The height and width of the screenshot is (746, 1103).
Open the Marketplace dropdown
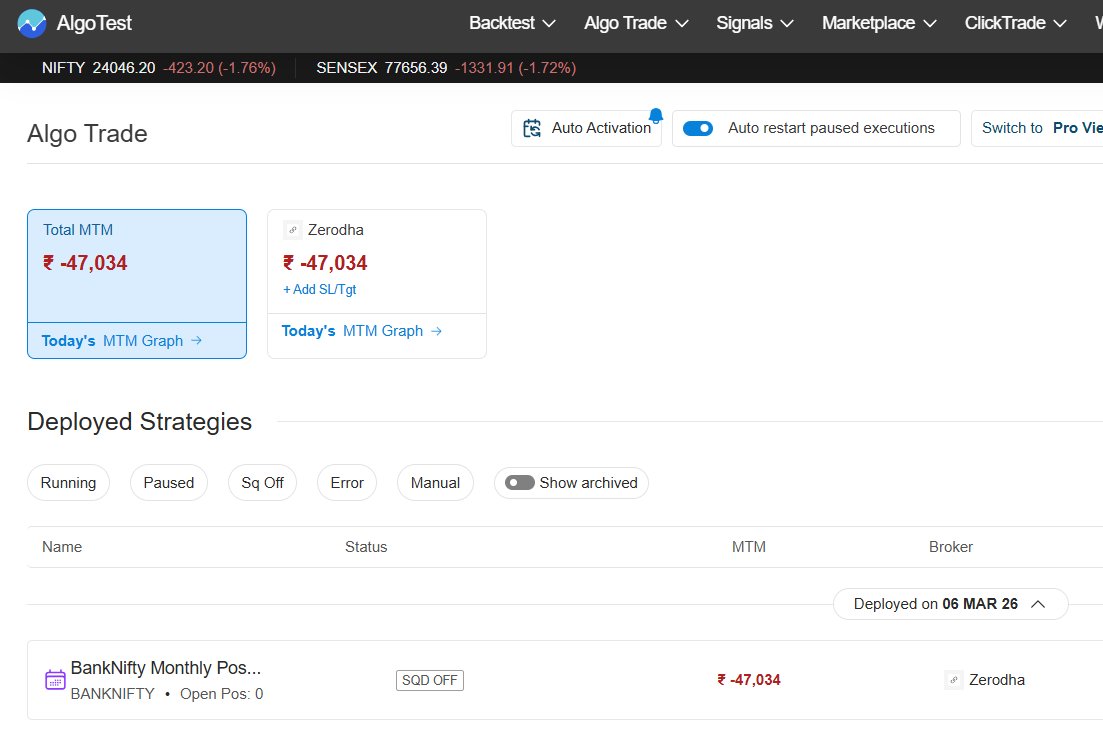(x=879, y=23)
